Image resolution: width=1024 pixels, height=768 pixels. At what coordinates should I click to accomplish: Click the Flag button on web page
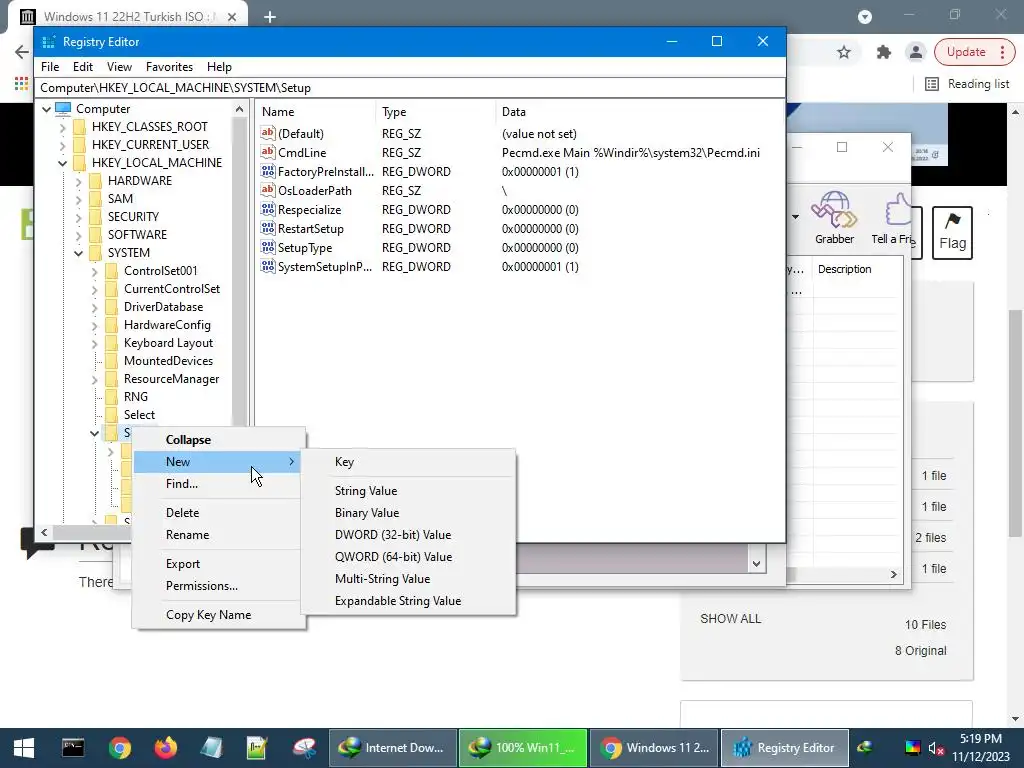[952, 232]
